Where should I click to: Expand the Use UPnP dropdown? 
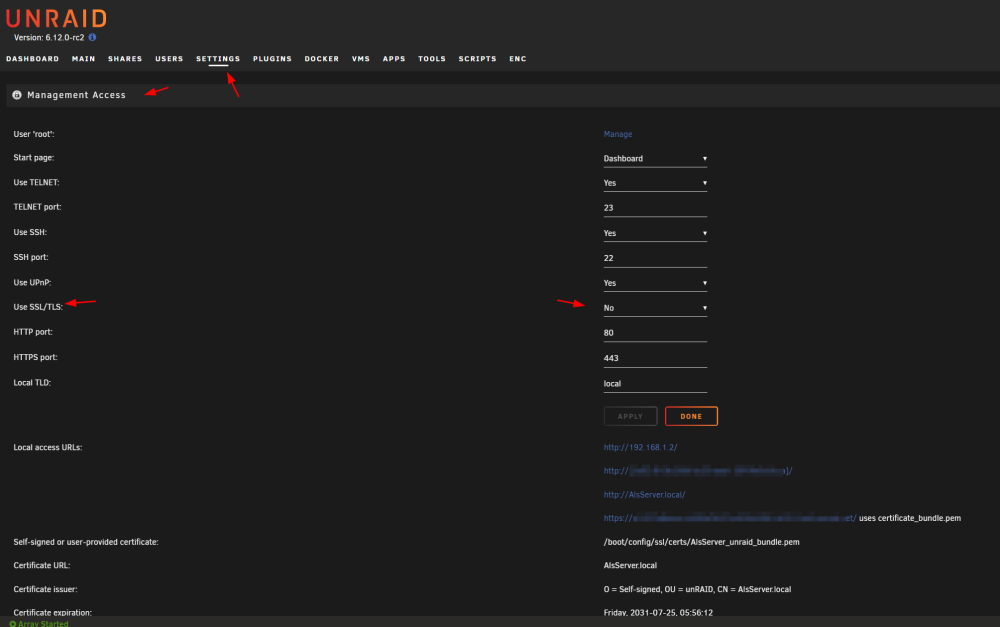click(x=655, y=283)
